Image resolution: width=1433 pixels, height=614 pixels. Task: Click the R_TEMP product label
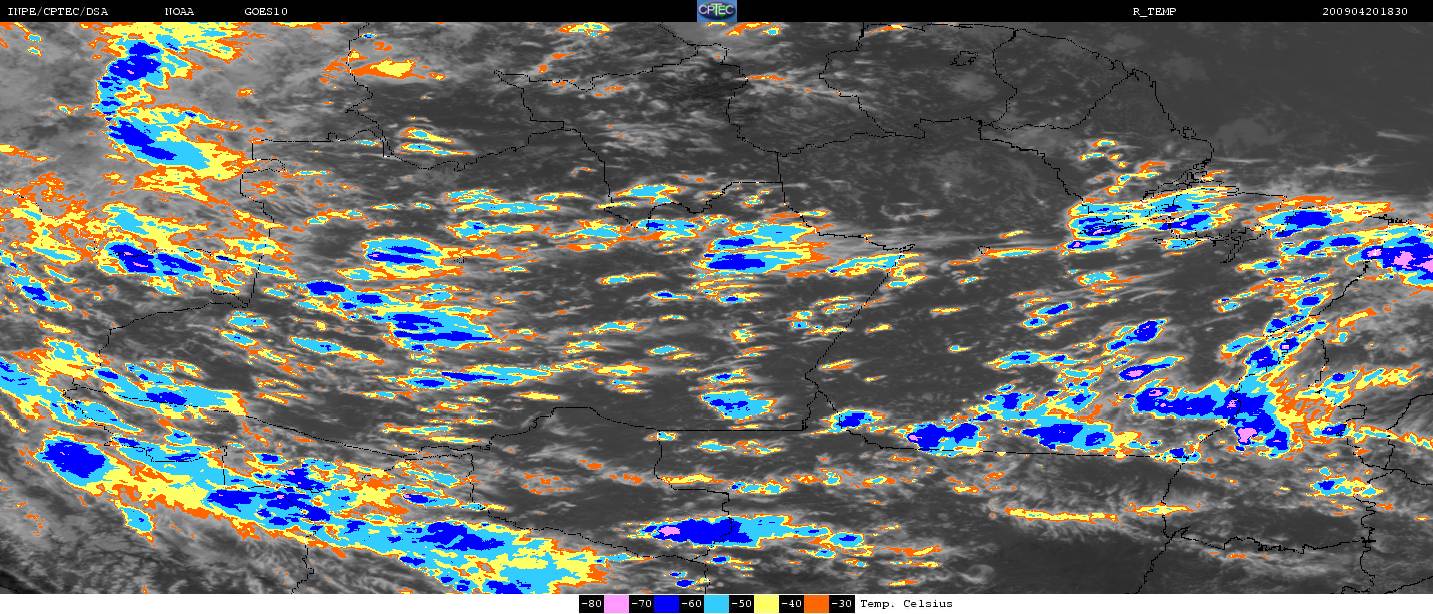(1154, 12)
